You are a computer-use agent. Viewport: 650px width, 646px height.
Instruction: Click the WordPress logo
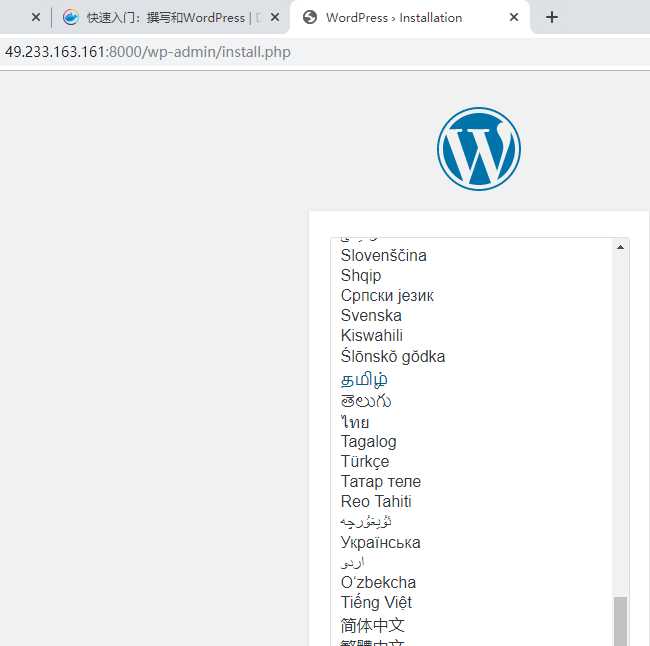pyautogui.click(x=479, y=149)
